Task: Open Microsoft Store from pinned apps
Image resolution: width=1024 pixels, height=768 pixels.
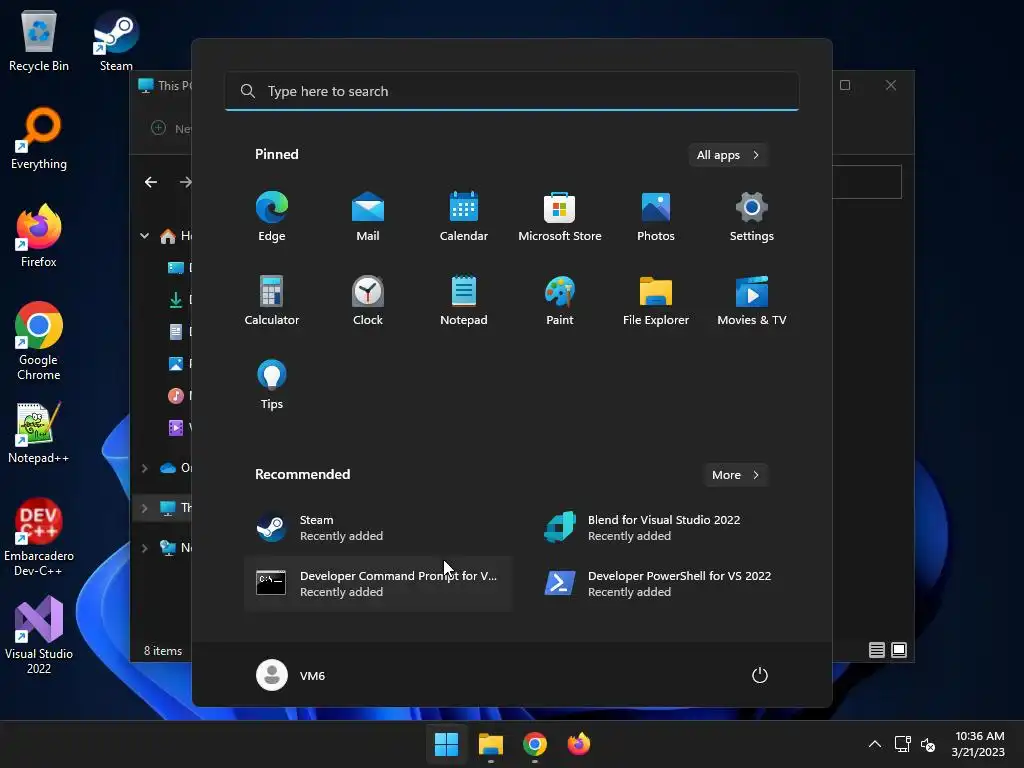Action: 560,217
